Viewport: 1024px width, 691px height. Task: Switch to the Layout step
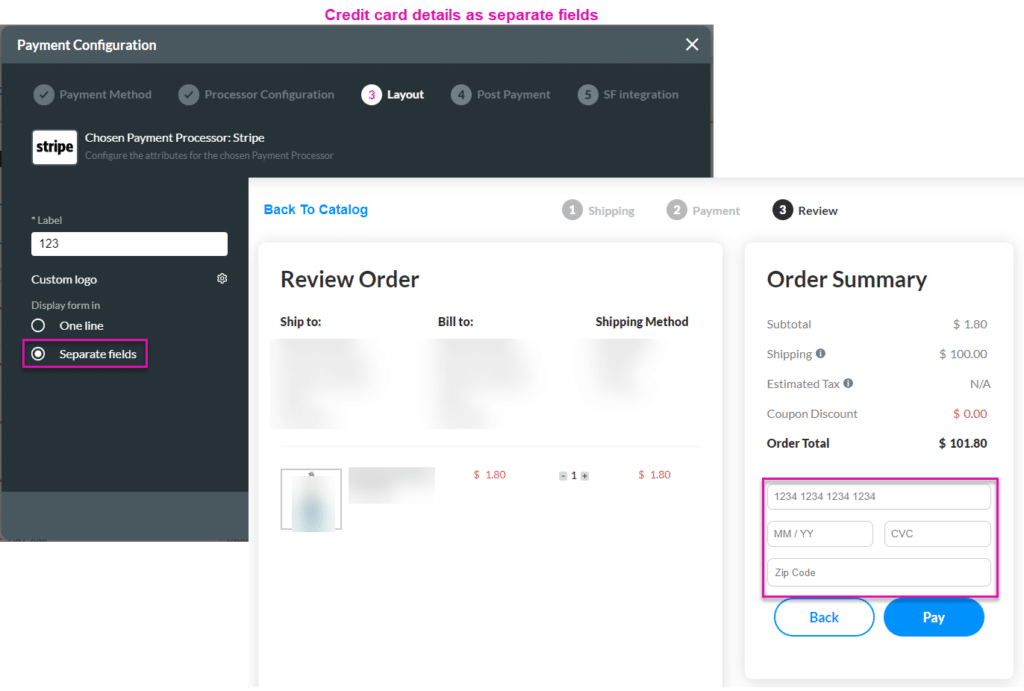point(393,95)
